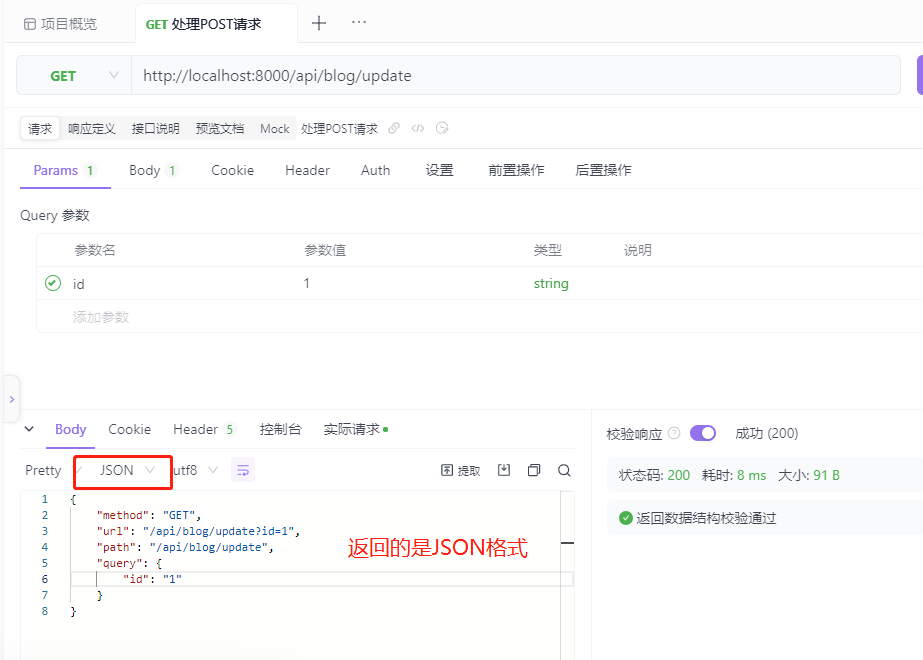Open the 前置操作 tab
Viewport: 923px width, 660px height.
516,170
